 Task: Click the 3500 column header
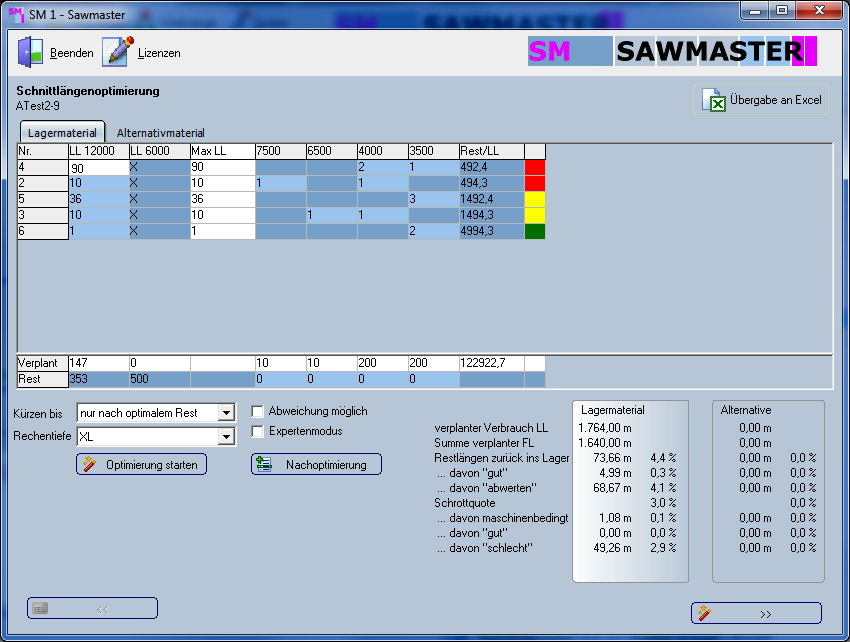[x=434, y=151]
